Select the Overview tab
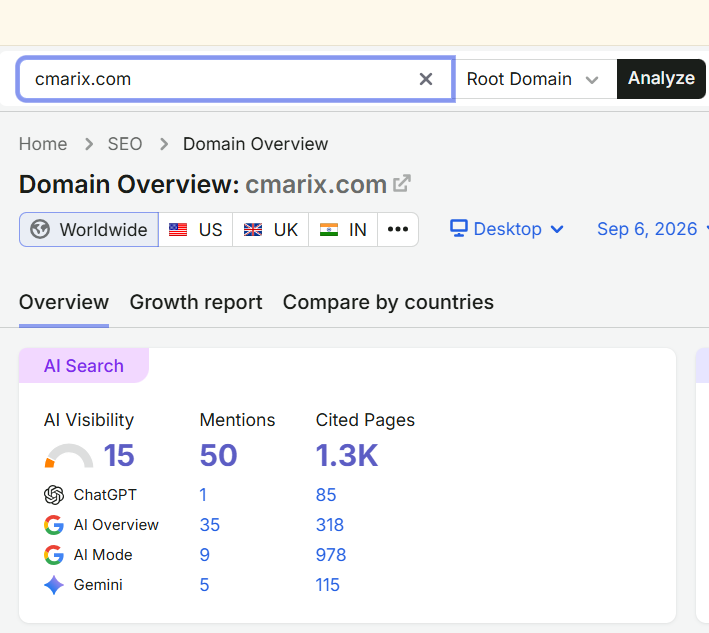This screenshot has height=633, width=709. pyautogui.click(x=64, y=302)
